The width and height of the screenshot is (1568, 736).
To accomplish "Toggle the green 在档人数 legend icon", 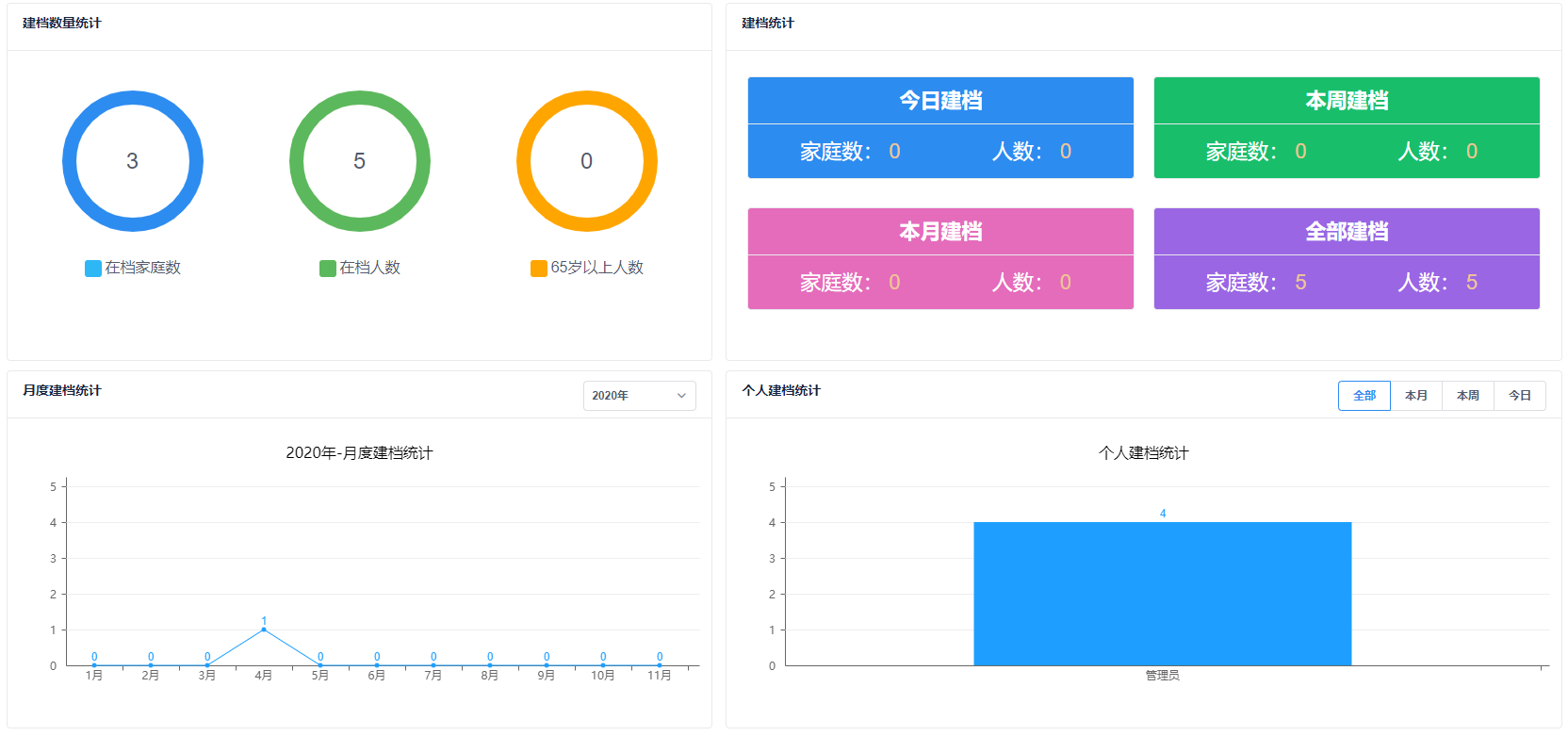I will pos(328,269).
